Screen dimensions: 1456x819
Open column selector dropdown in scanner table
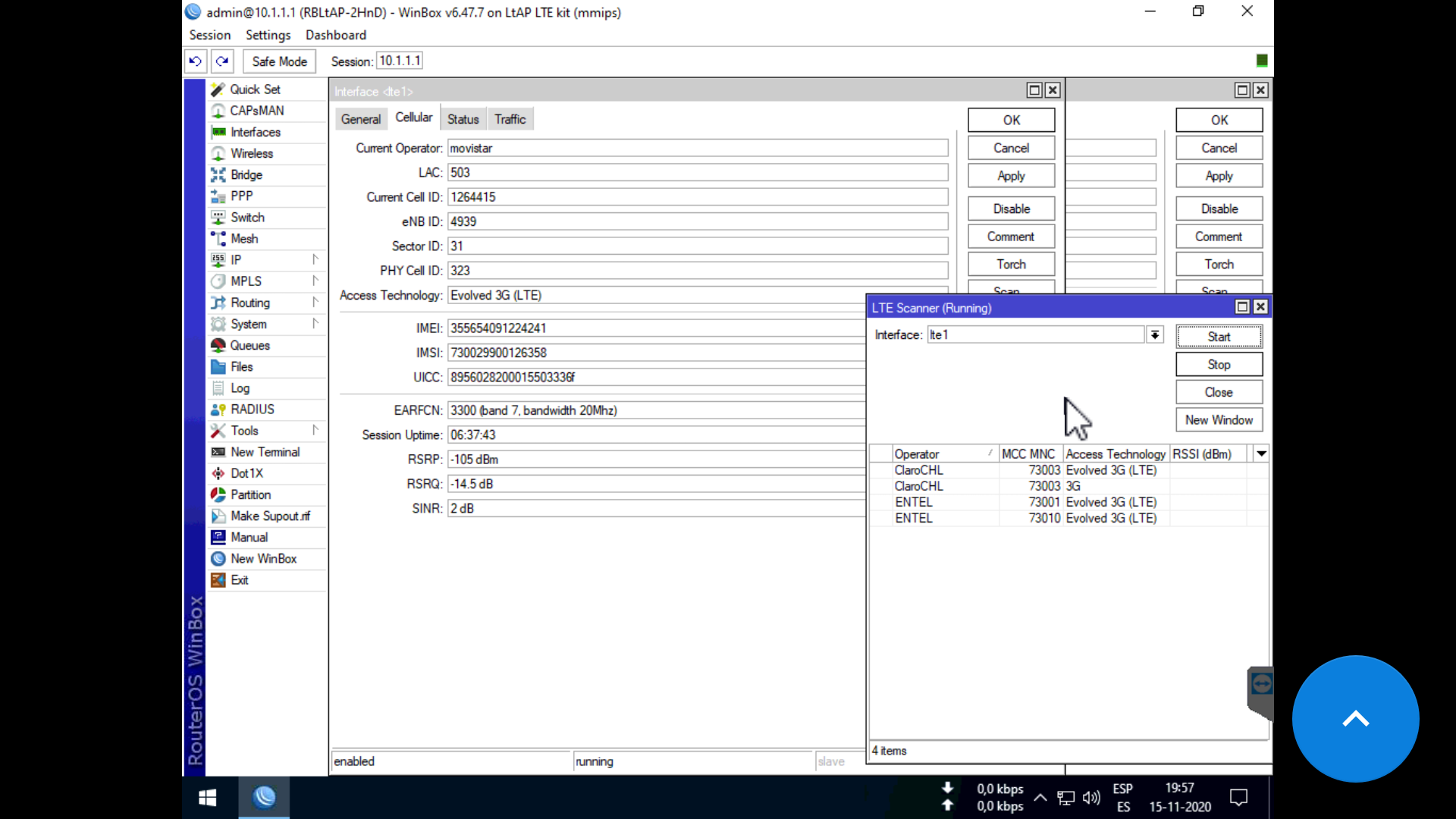[1261, 453]
